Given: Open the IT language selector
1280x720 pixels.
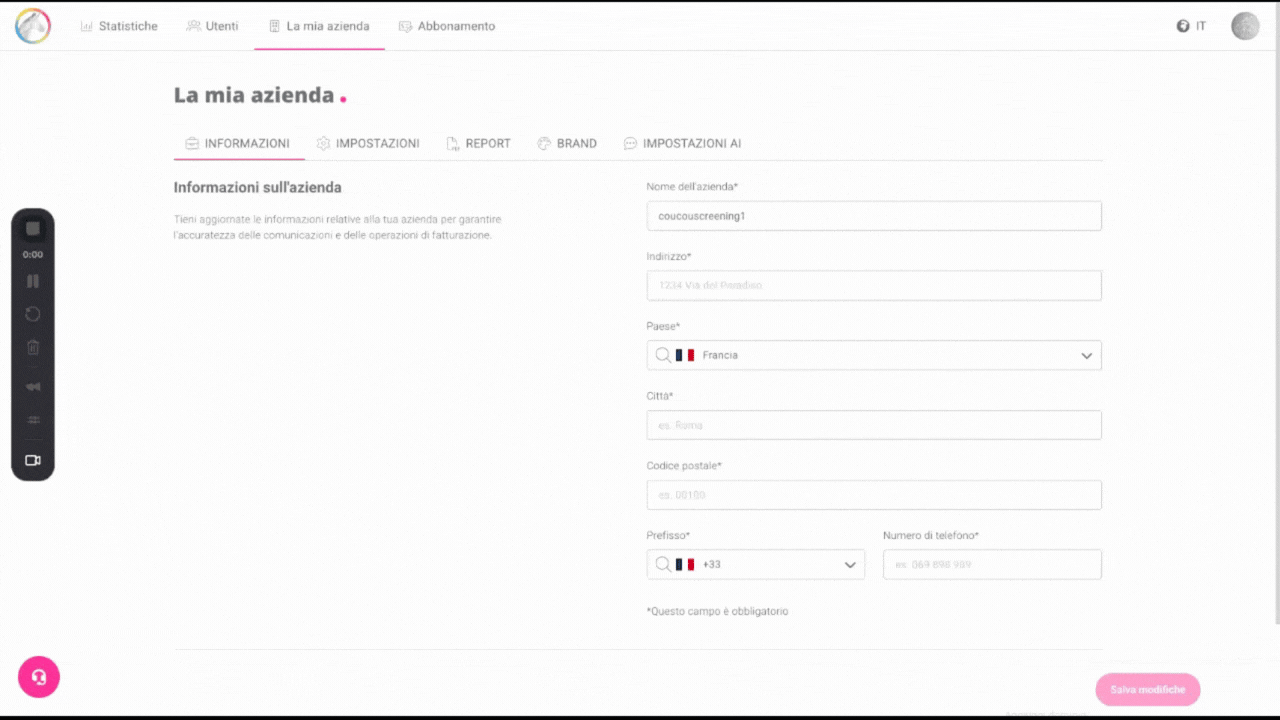Looking at the screenshot, I should coord(1192,26).
